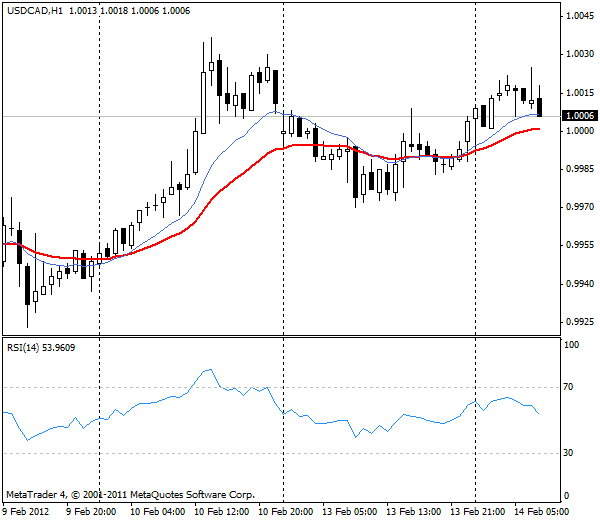Click the 0.9985 price axis label

click(x=580, y=169)
